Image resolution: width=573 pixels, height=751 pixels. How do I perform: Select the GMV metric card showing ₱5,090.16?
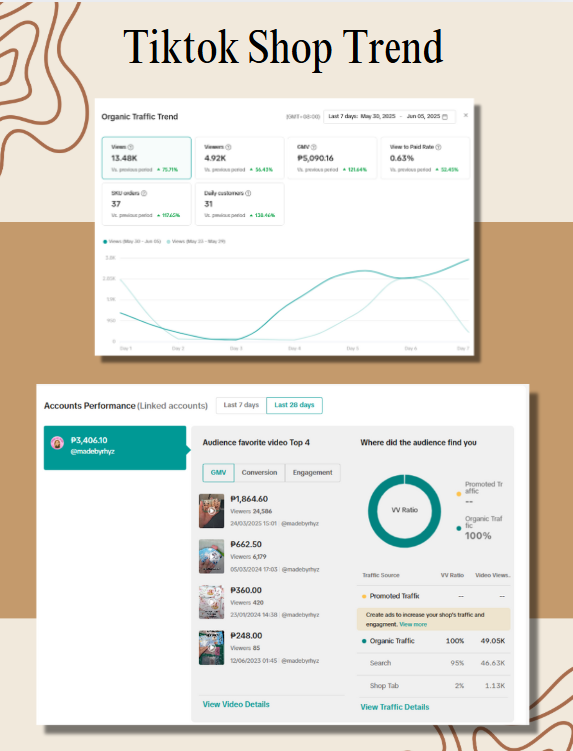tap(332, 158)
